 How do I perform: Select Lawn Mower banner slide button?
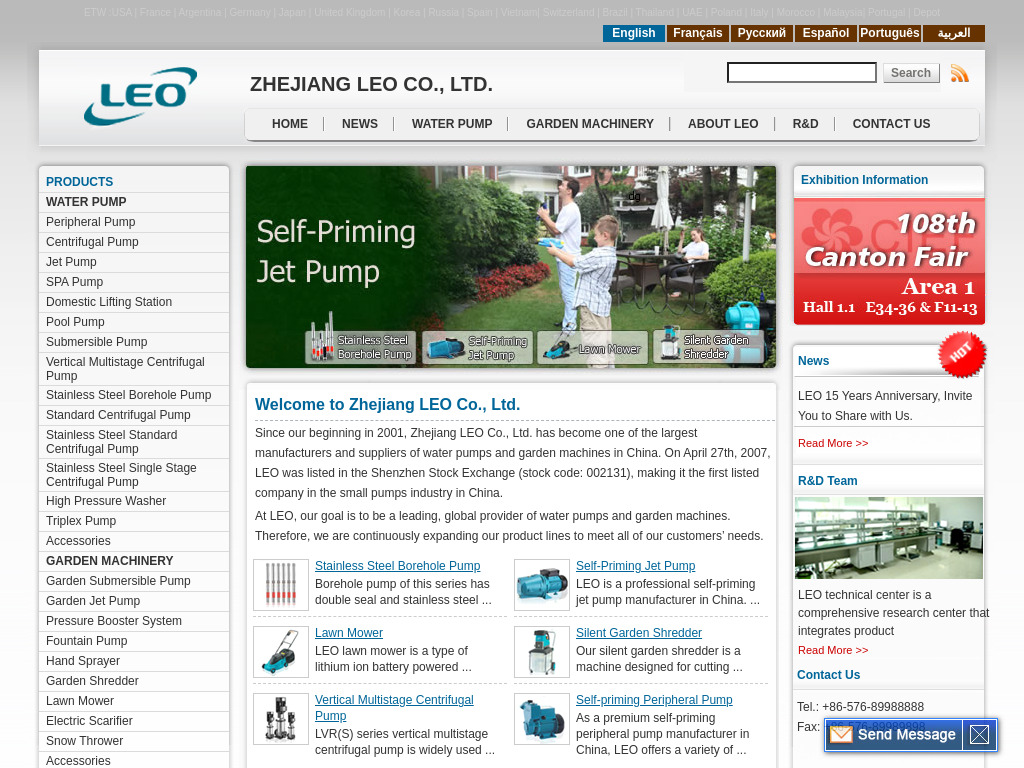pyautogui.click(x=592, y=347)
